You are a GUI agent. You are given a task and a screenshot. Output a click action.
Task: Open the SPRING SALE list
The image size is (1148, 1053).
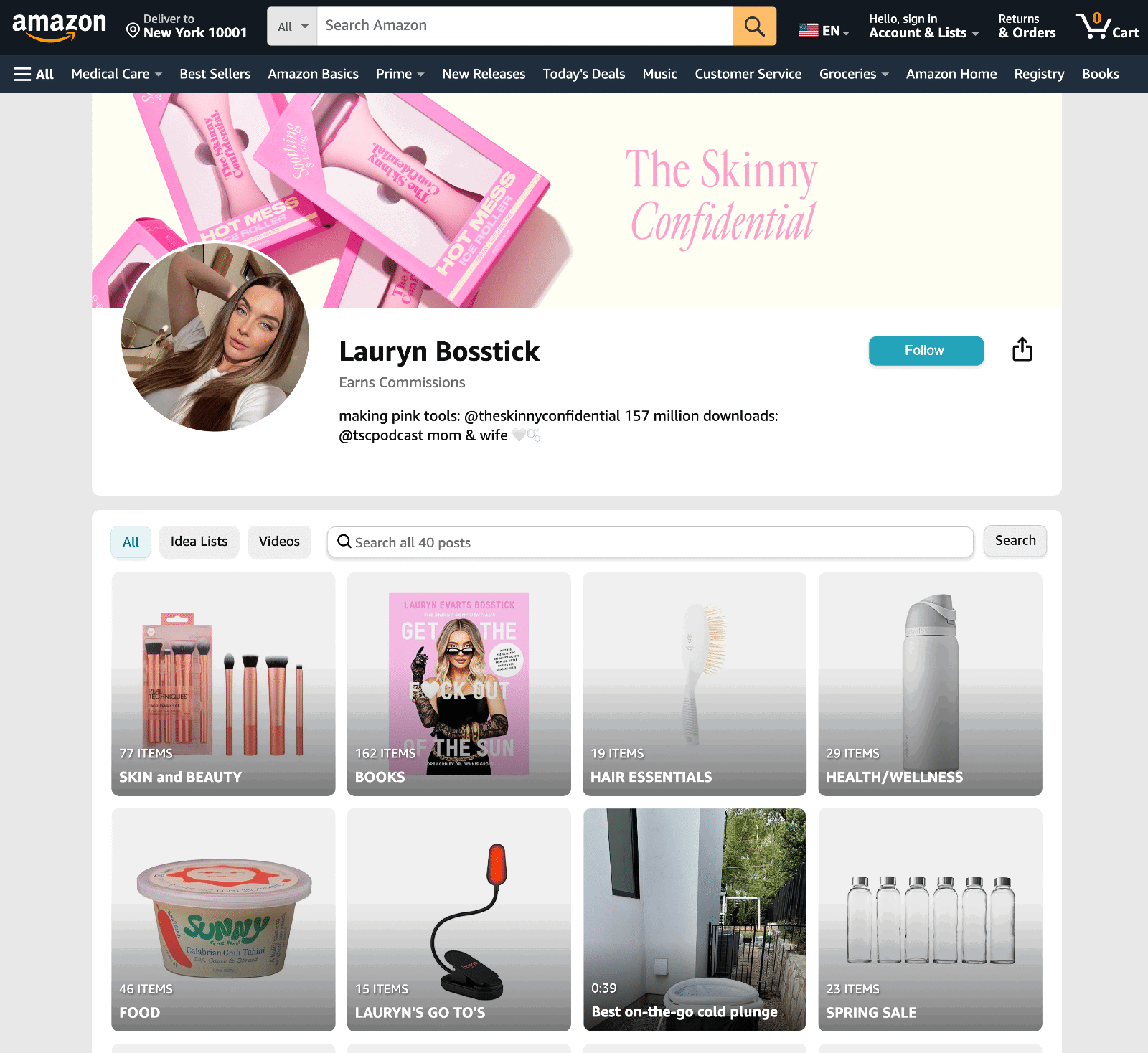[930, 920]
